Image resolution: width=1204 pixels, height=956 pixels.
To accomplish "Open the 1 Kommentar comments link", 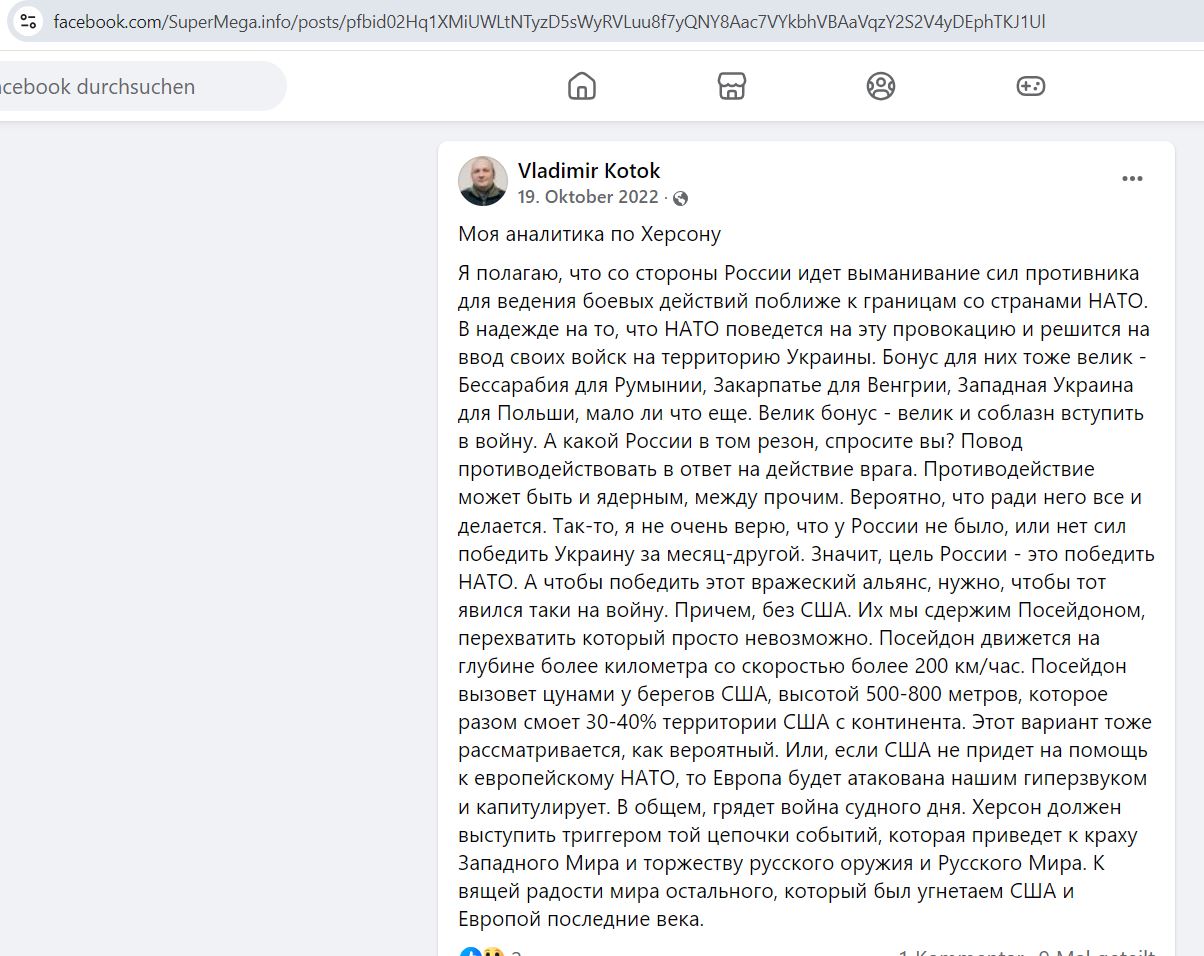I will click(x=961, y=951).
